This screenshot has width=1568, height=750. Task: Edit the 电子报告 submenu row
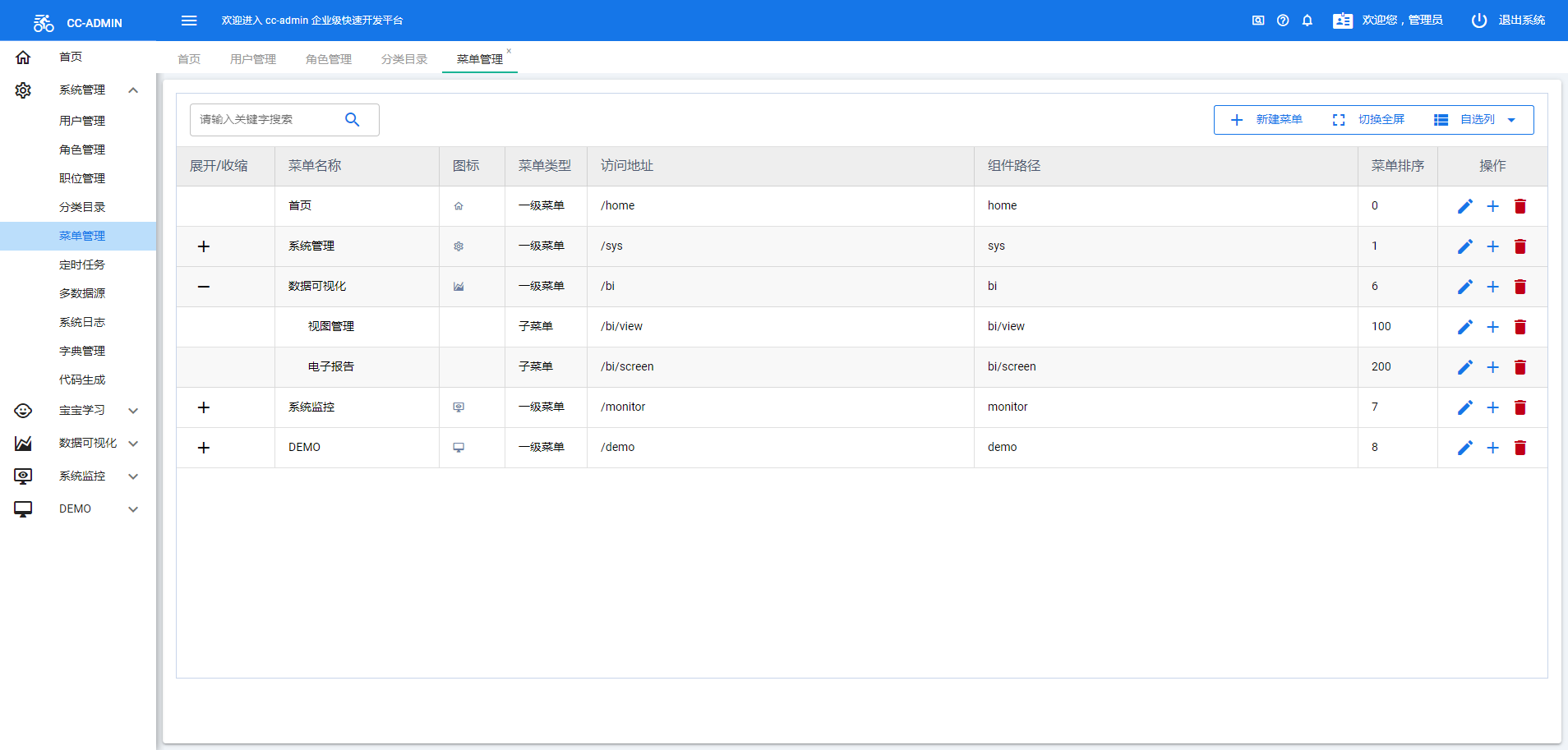click(1465, 367)
